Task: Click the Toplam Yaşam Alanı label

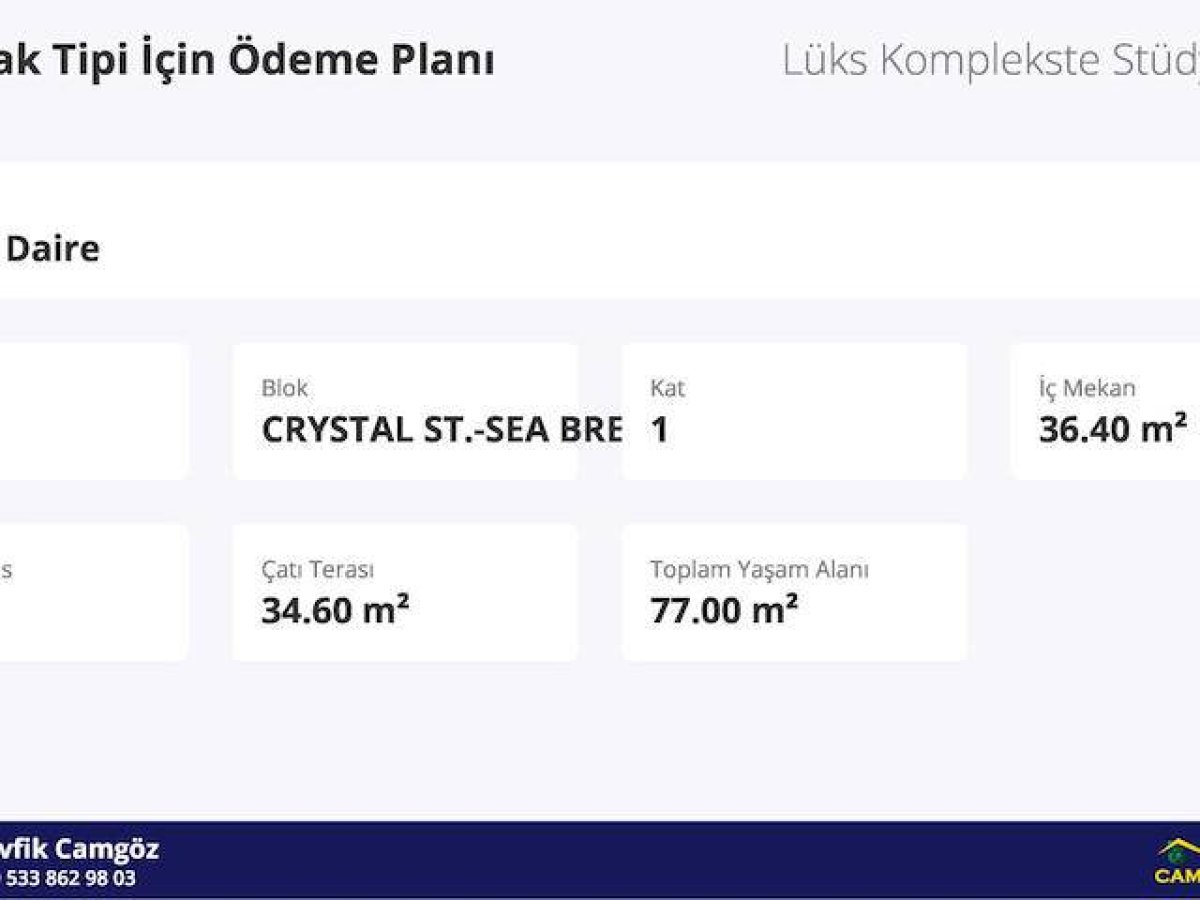Action: point(759,570)
